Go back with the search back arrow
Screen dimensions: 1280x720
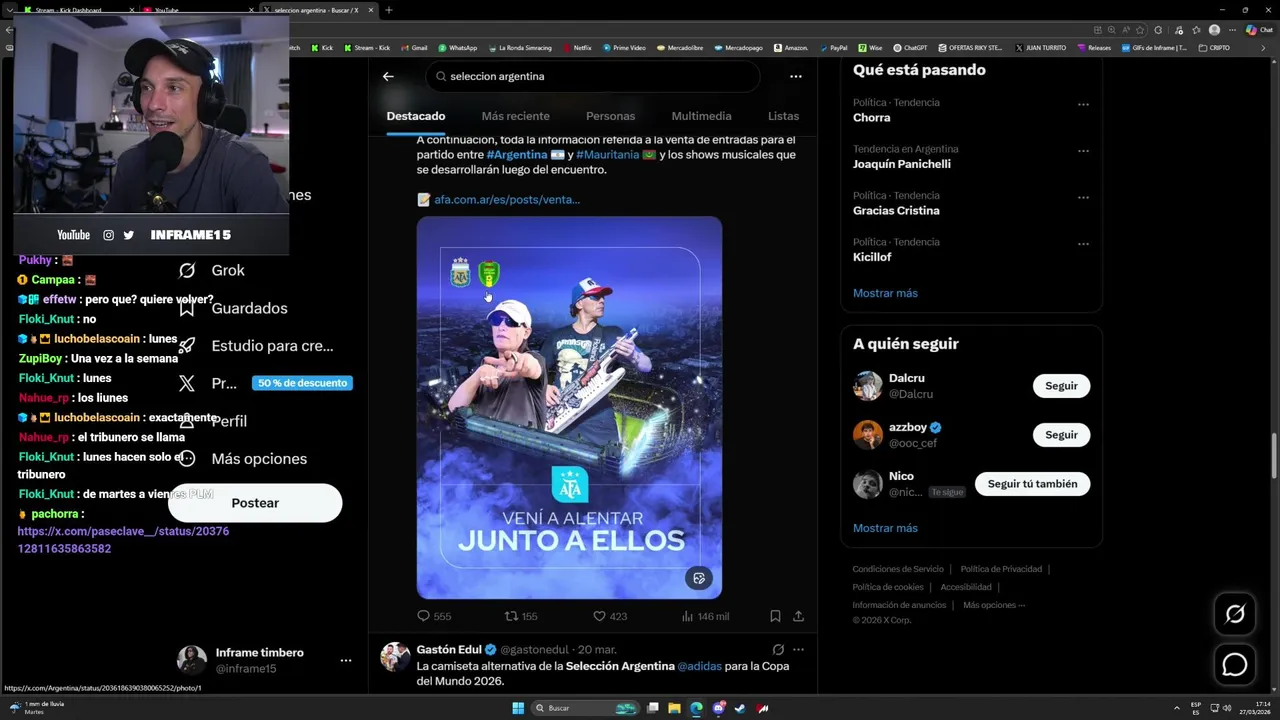tap(388, 76)
